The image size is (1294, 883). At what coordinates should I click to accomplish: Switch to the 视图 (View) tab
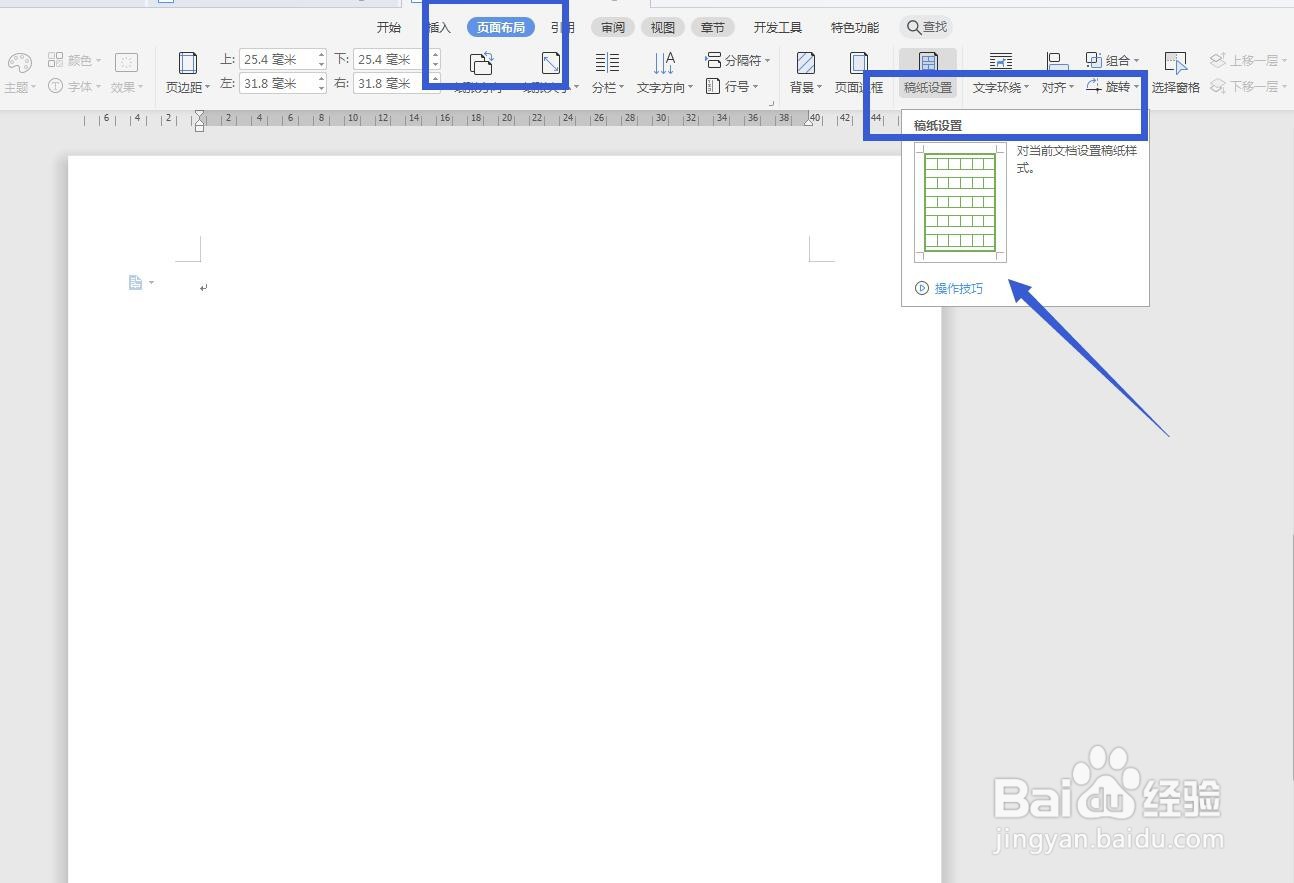click(x=662, y=27)
